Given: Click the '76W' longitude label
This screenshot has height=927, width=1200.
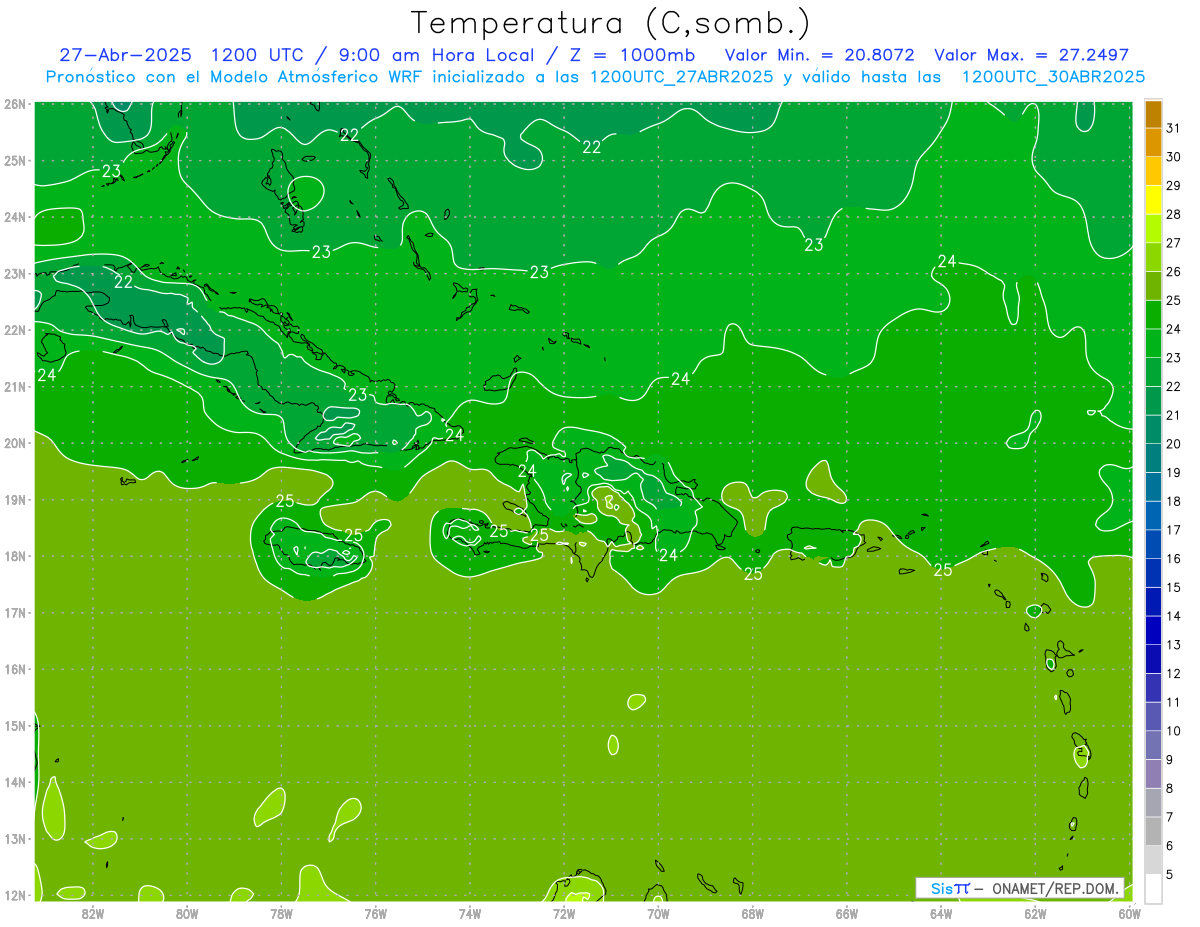Looking at the screenshot, I should 375,913.
